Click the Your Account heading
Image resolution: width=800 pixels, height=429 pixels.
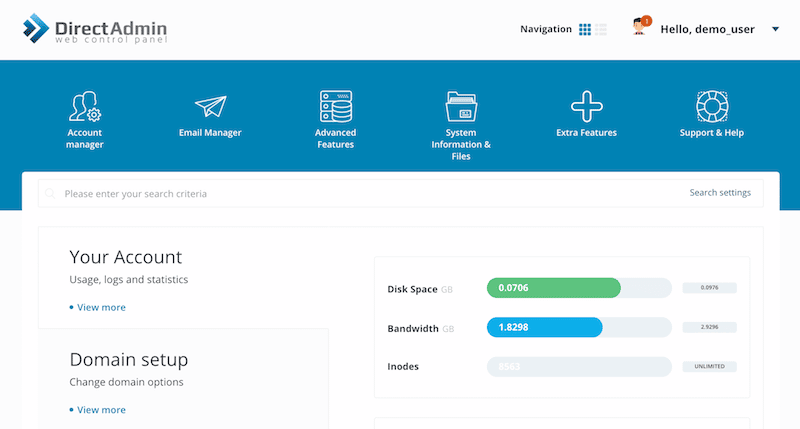pos(126,257)
